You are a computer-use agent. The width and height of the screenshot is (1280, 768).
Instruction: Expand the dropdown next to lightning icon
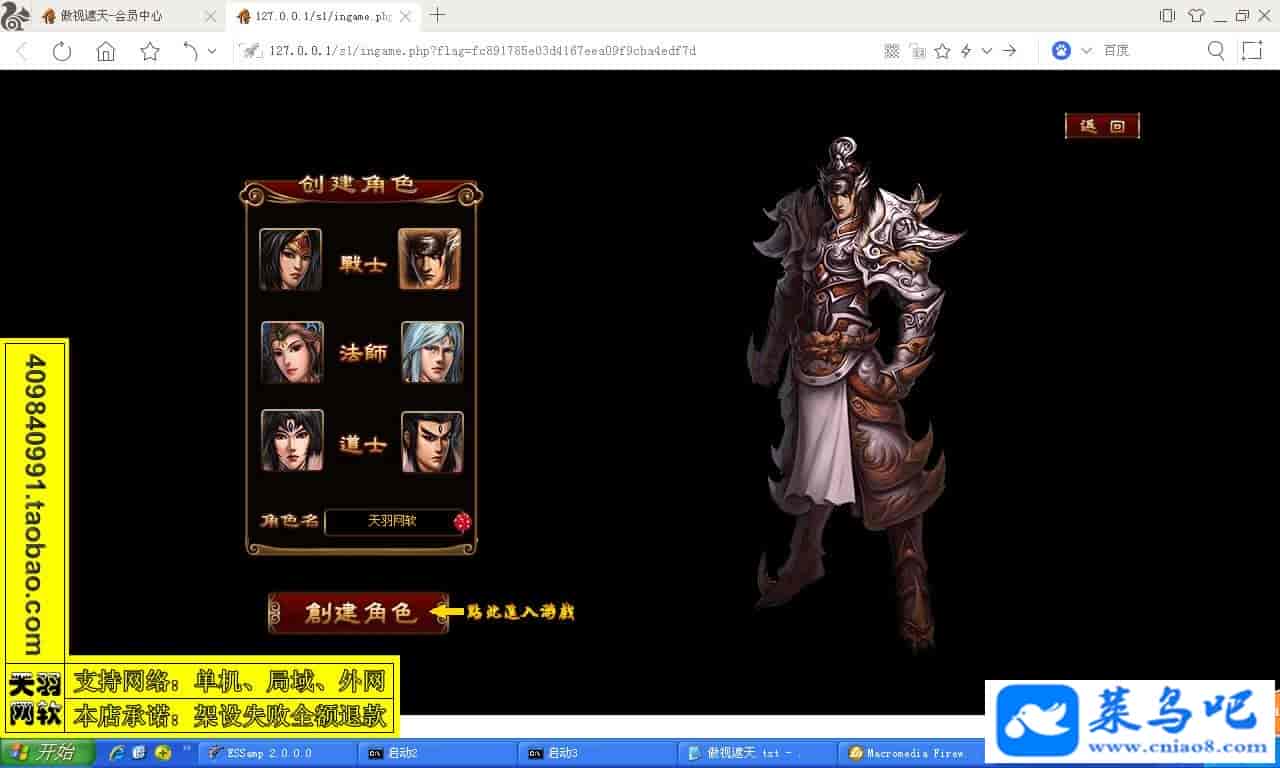(x=987, y=51)
